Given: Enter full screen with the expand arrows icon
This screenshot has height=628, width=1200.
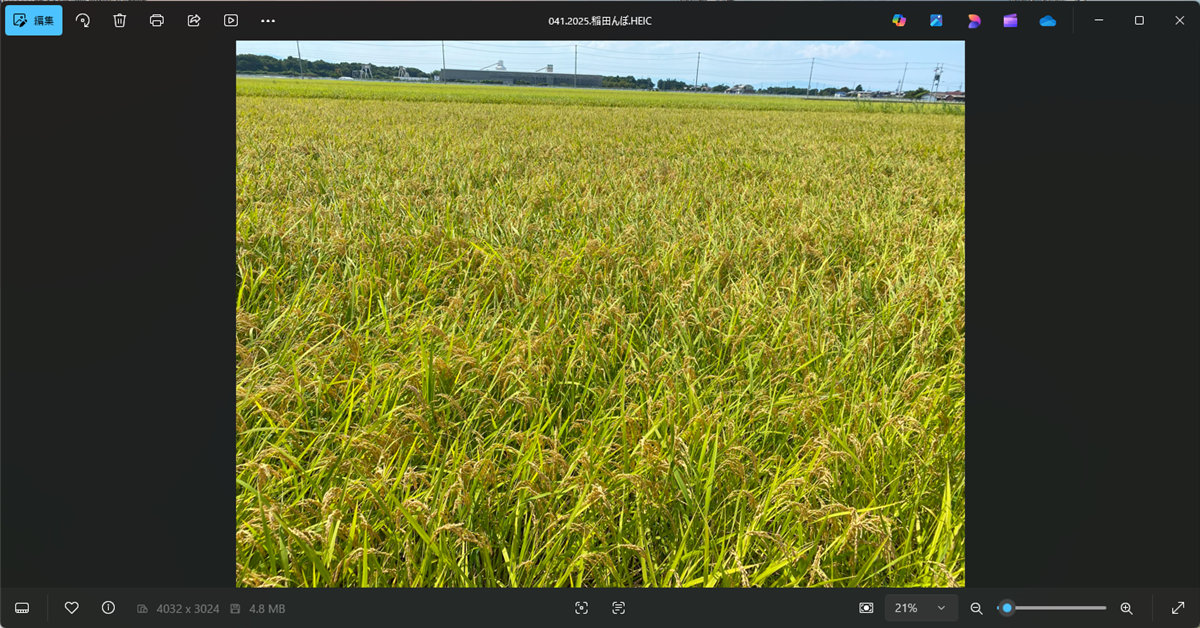Looking at the screenshot, I should (1178, 608).
